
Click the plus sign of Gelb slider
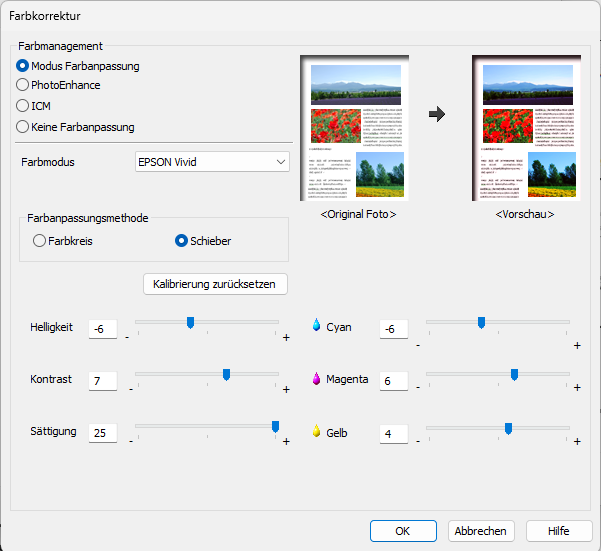[x=577, y=441]
